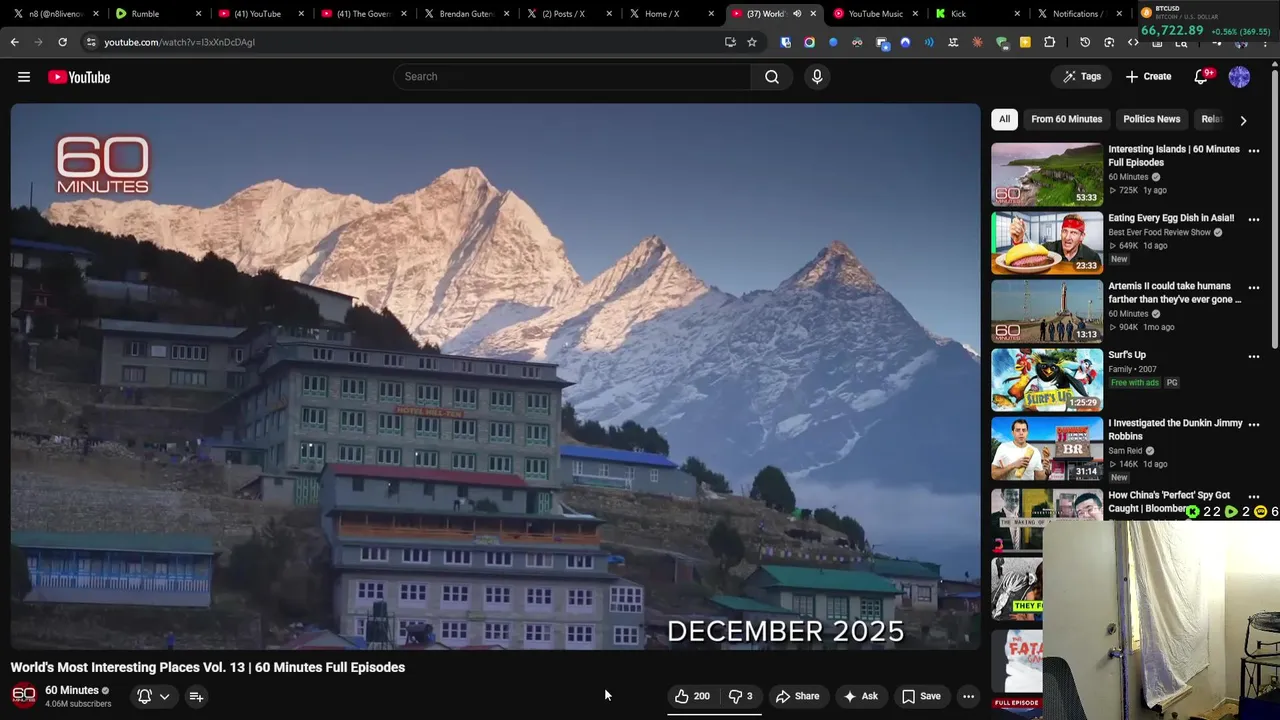This screenshot has width=1280, height=720.
Task: Open more actions beside Save
Action: tap(968, 696)
